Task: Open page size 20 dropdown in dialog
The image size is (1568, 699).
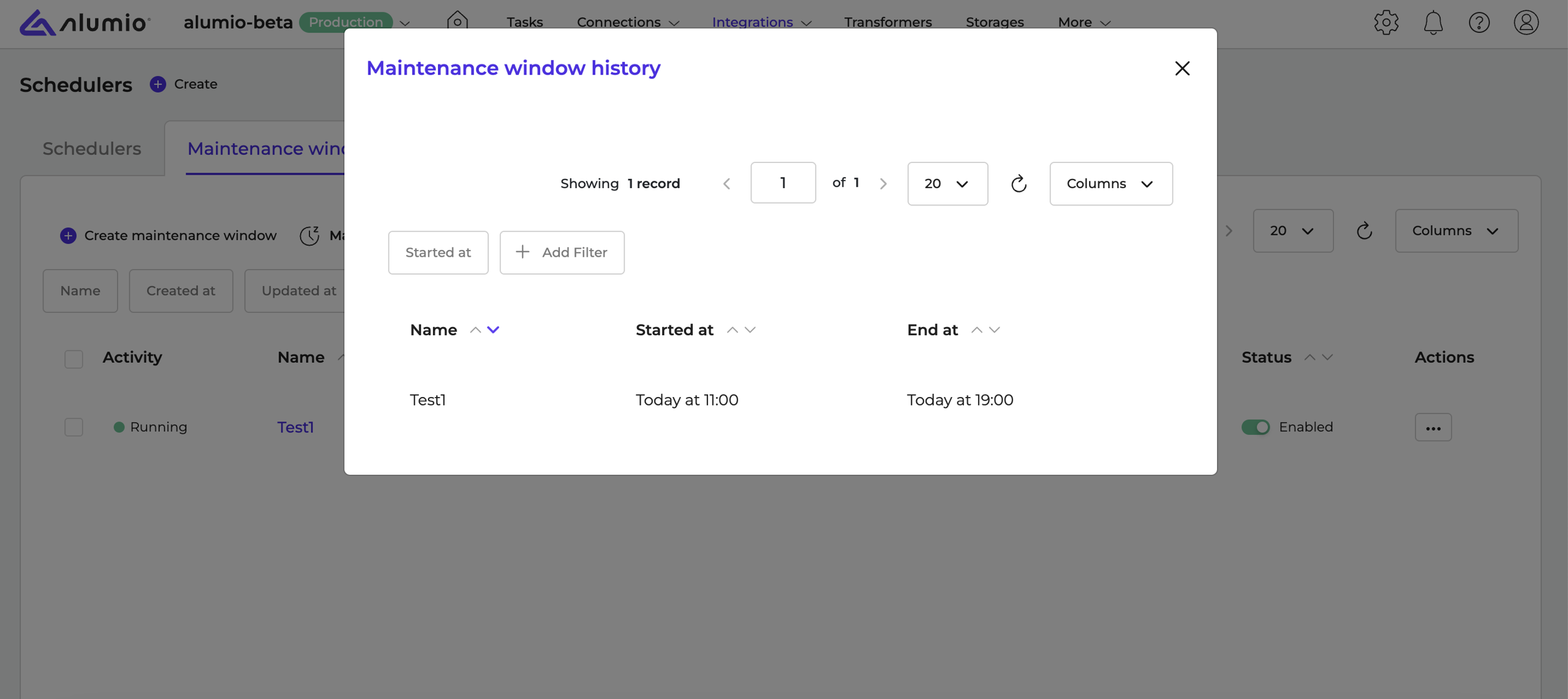Action: (x=948, y=183)
